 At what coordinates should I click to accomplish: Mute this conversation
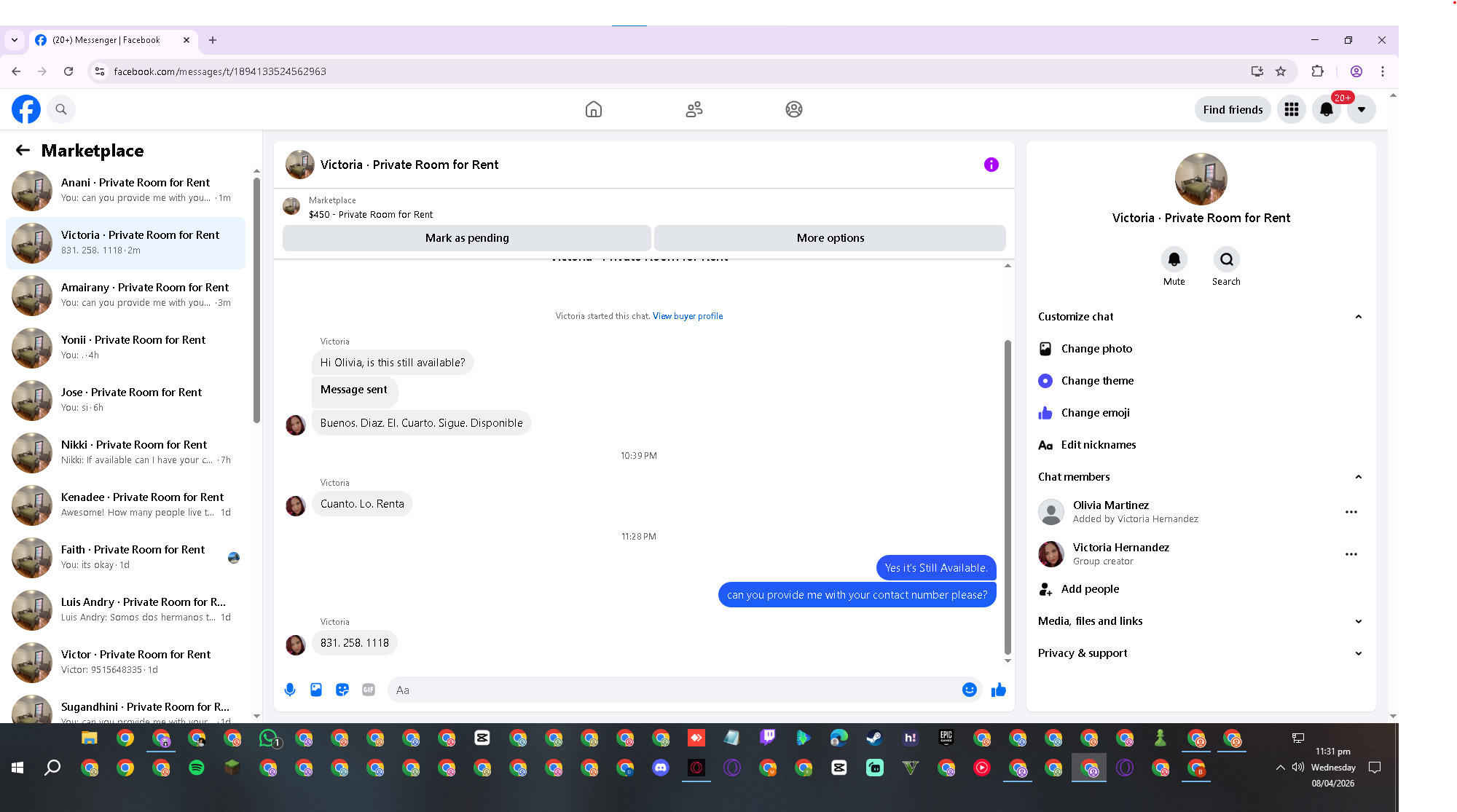1174,260
